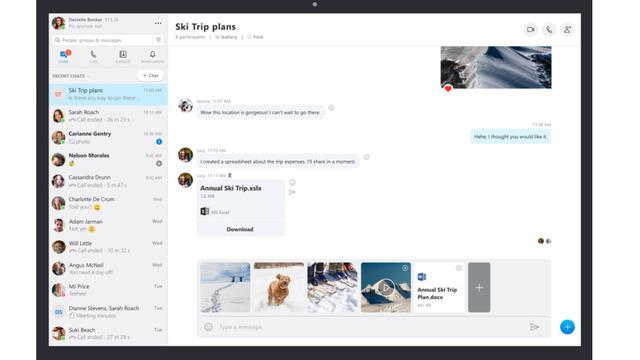Open the Angus McNeil chat
Image resolution: width=640 pixels, height=360 pixels.
click(108, 269)
